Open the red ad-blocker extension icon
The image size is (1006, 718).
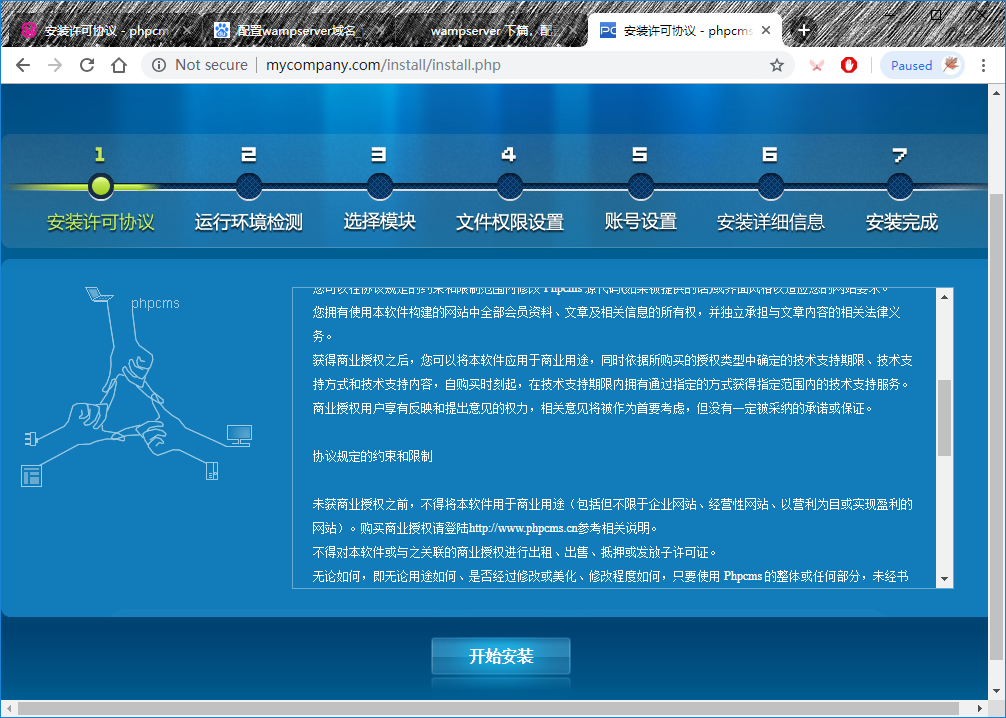(849, 65)
